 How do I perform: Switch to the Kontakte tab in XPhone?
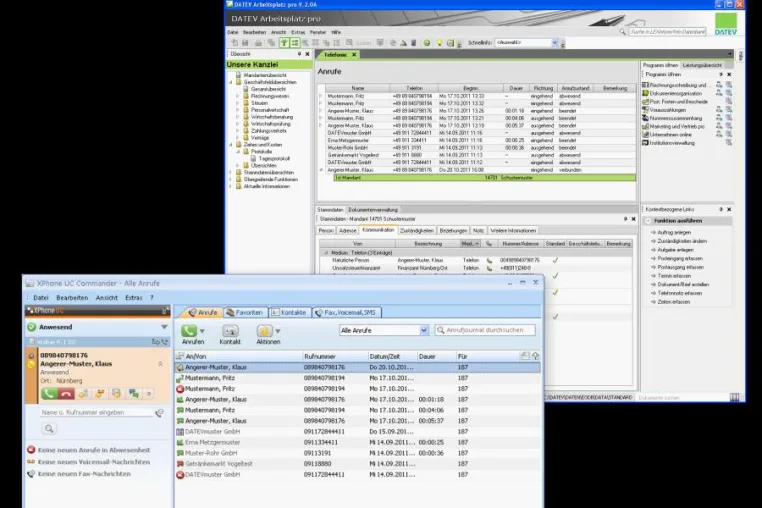[x=289, y=313]
